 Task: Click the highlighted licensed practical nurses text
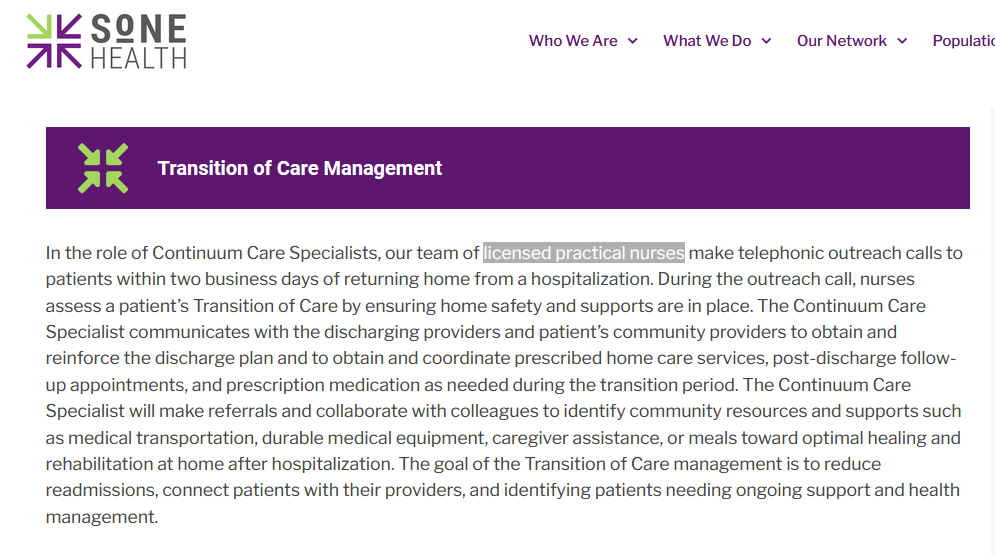[584, 252]
